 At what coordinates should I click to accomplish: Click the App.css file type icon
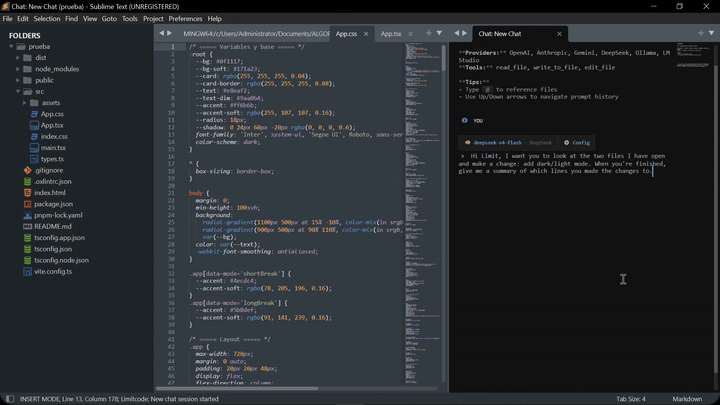click(34, 114)
